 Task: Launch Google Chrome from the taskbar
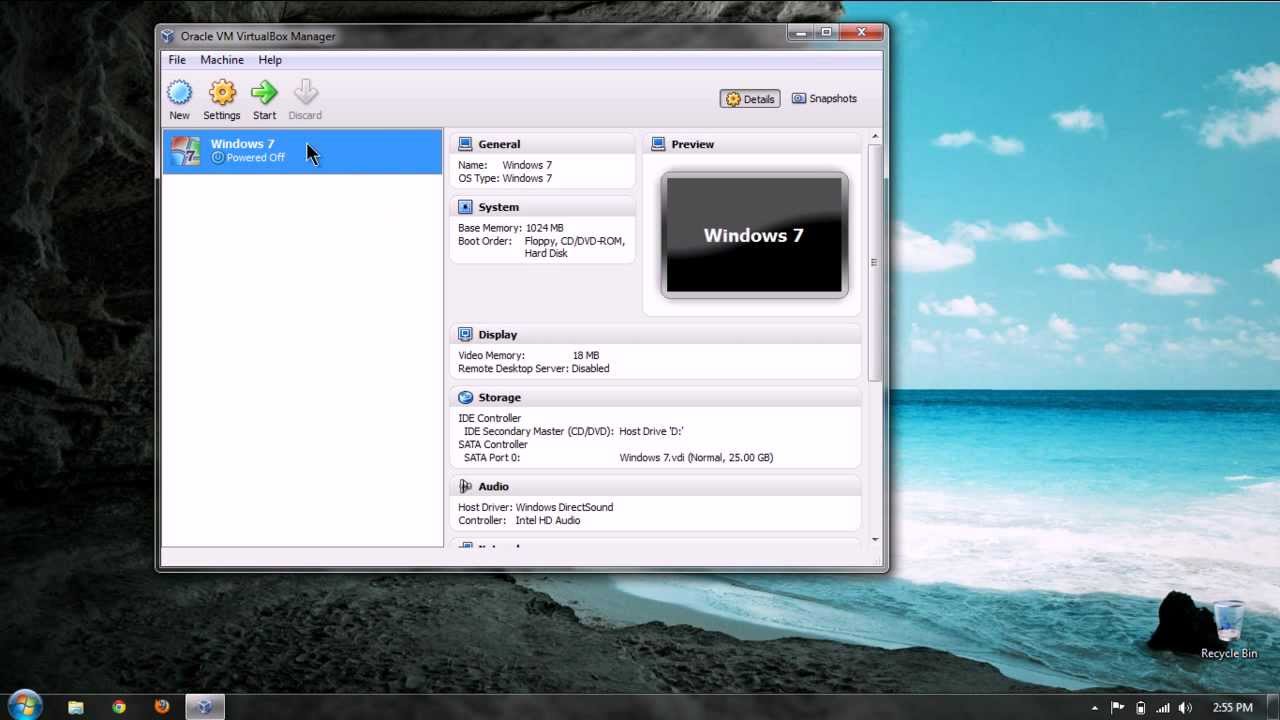[119, 707]
